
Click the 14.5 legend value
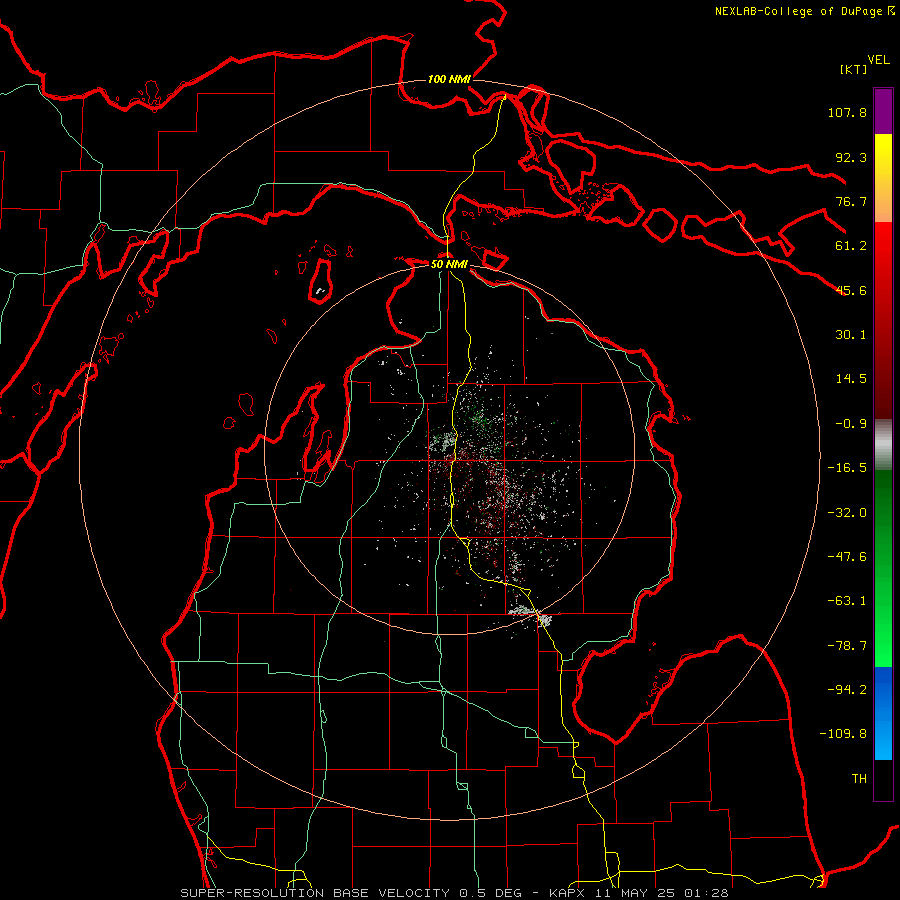click(x=851, y=379)
